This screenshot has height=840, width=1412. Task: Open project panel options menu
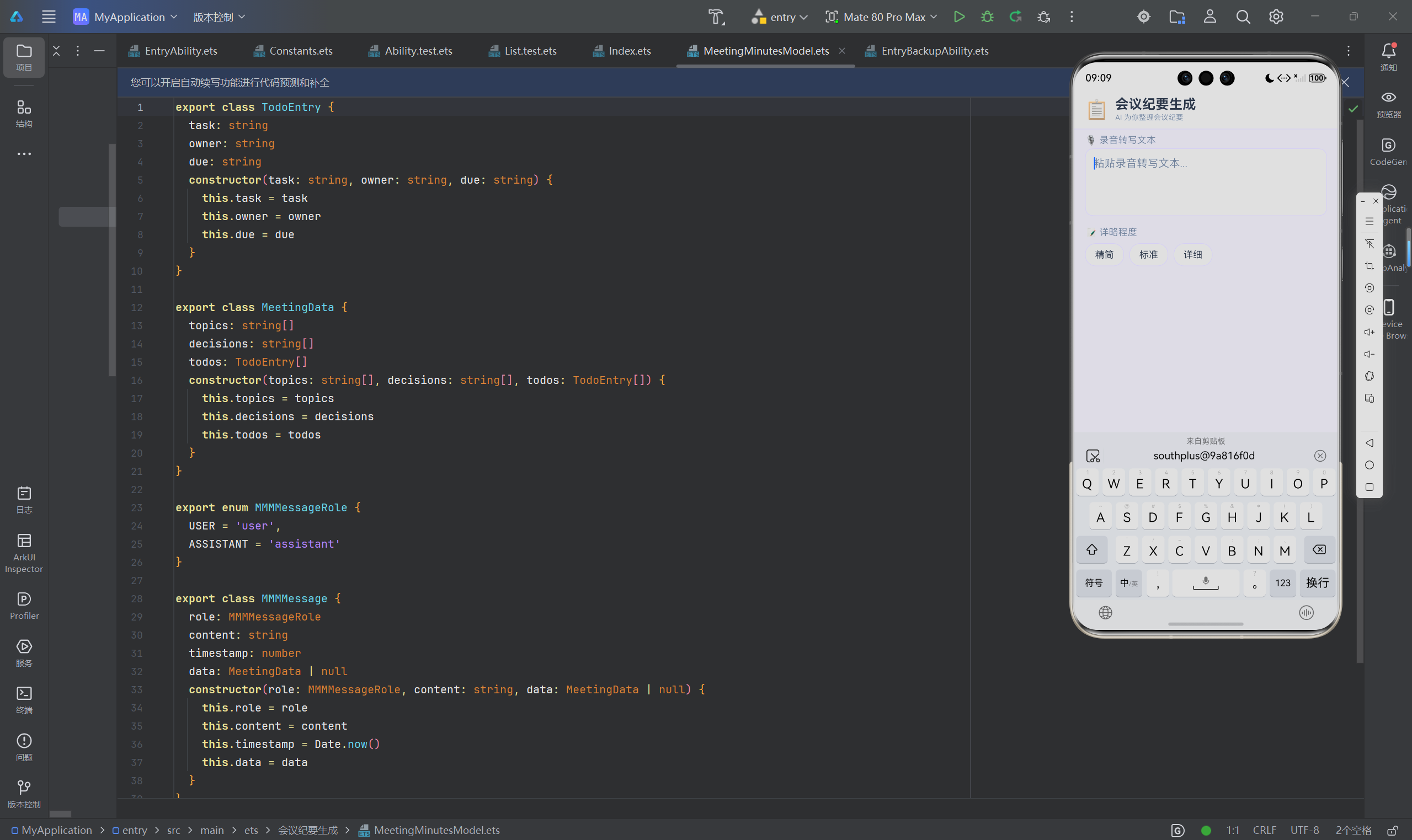pos(78,51)
